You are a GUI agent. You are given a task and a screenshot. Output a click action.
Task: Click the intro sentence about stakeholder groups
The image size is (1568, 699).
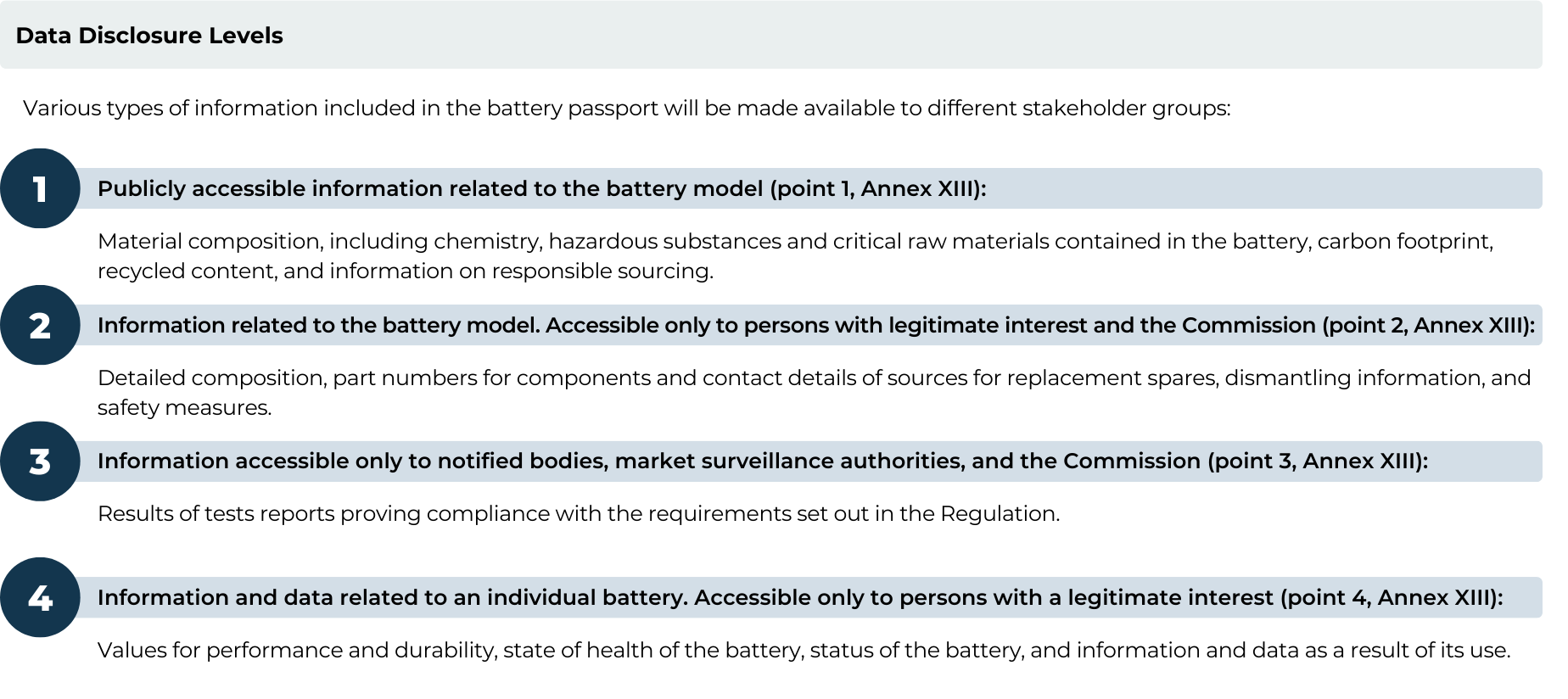point(627,109)
